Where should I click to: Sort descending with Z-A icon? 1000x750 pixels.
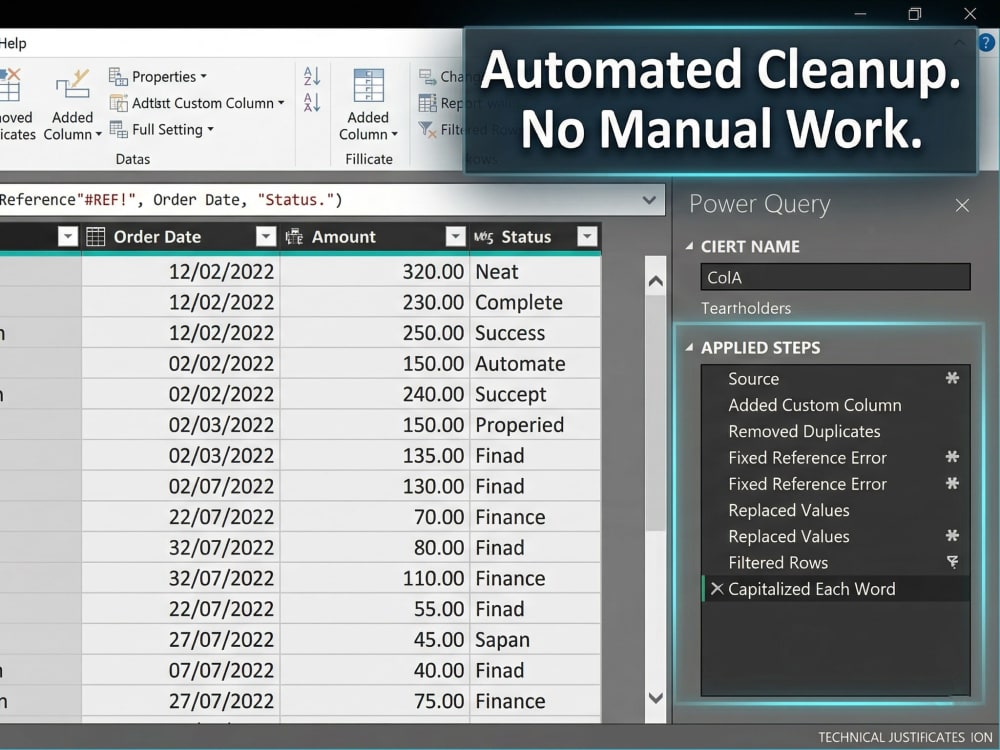pos(312,103)
